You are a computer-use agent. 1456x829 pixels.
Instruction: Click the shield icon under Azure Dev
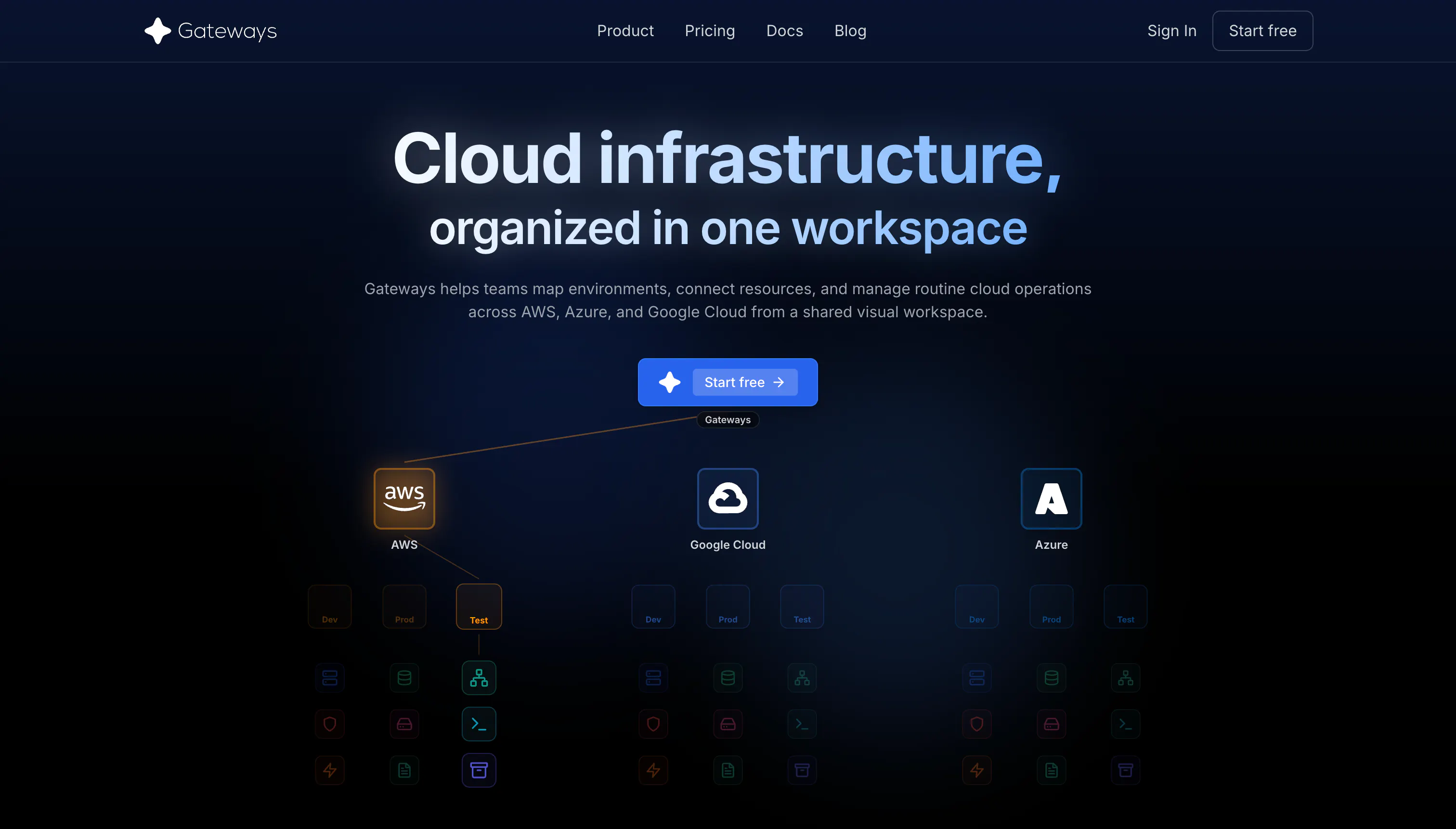pyautogui.click(x=976, y=724)
